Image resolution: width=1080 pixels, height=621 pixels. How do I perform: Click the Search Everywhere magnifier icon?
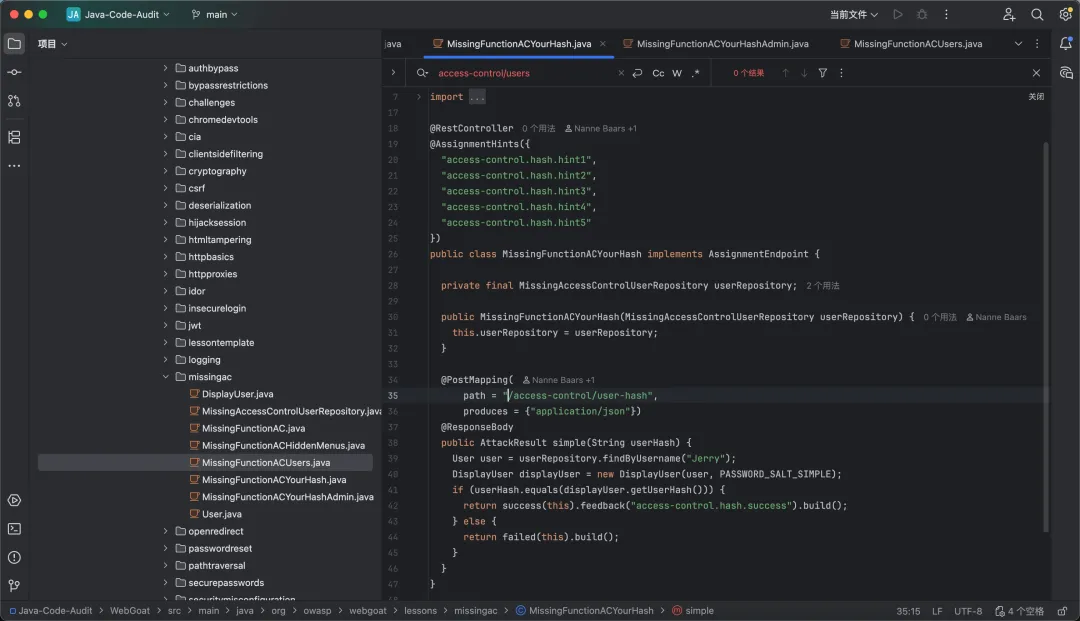pos(1037,15)
